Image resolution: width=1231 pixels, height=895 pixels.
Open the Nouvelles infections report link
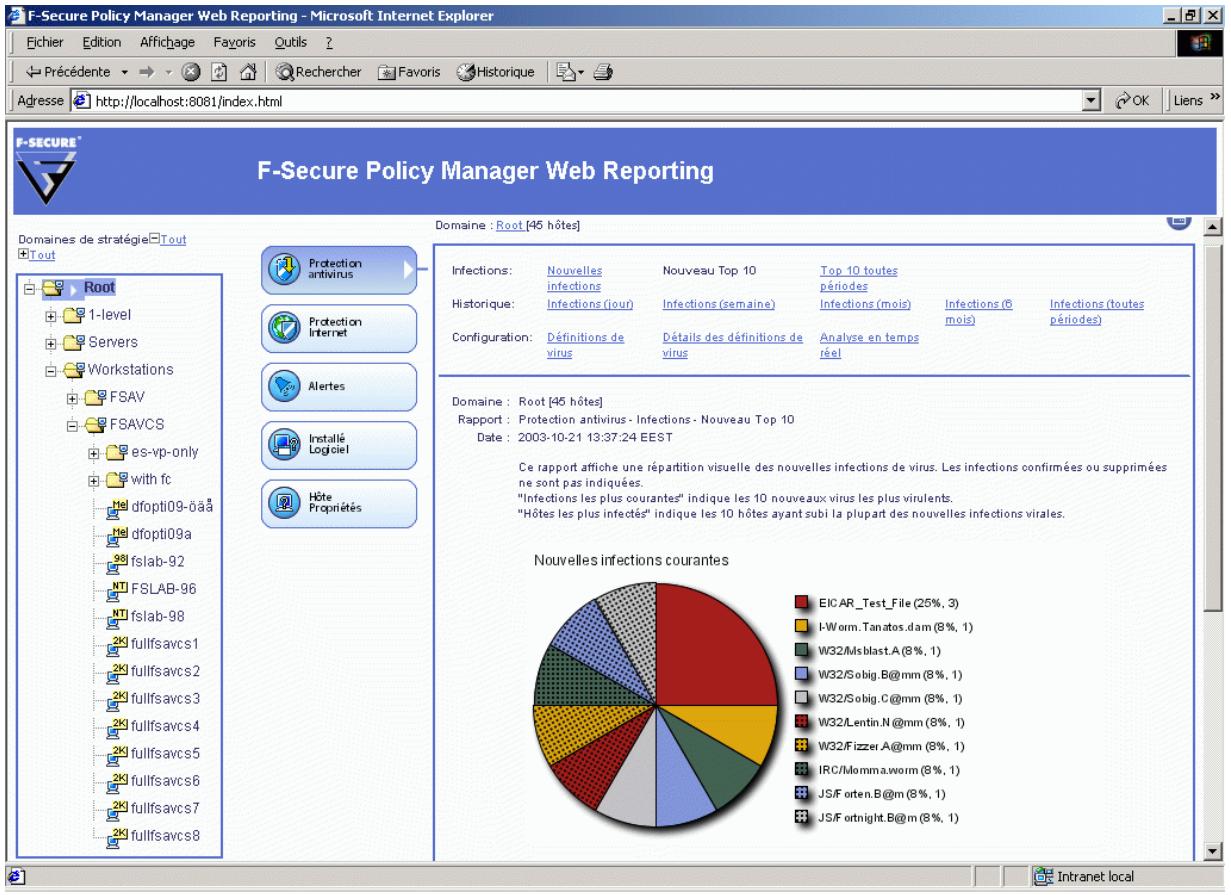pos(575,278)
